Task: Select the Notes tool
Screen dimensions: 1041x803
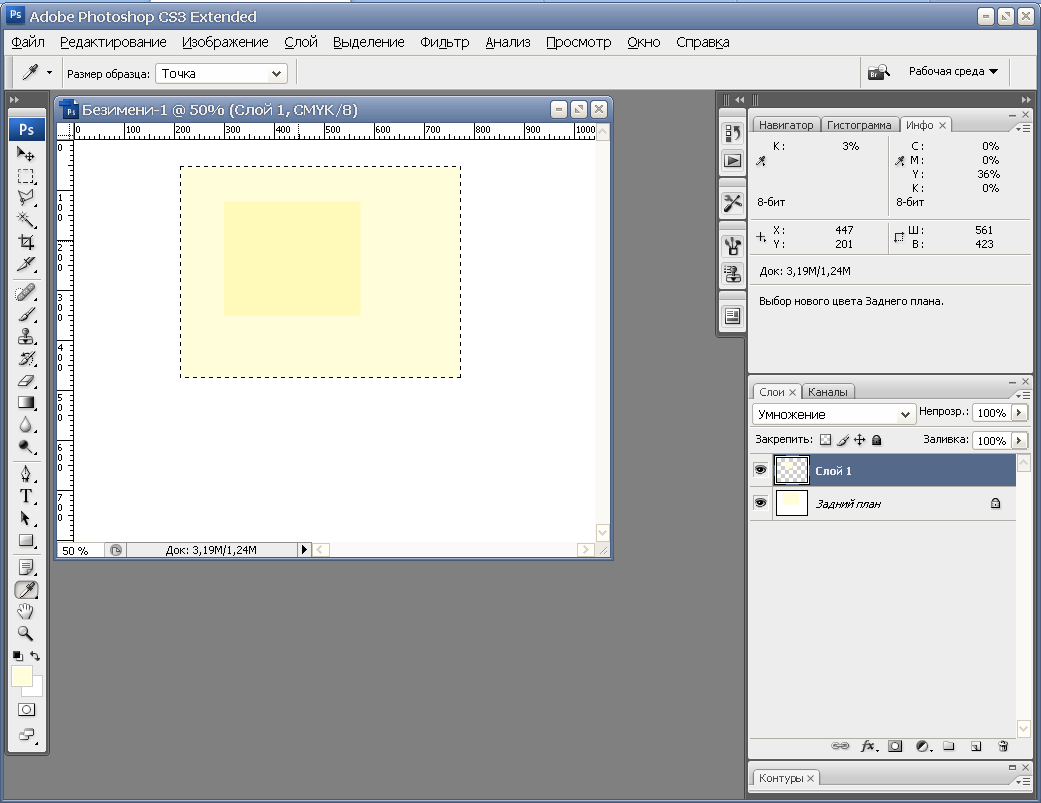Action: pos(26,567)
